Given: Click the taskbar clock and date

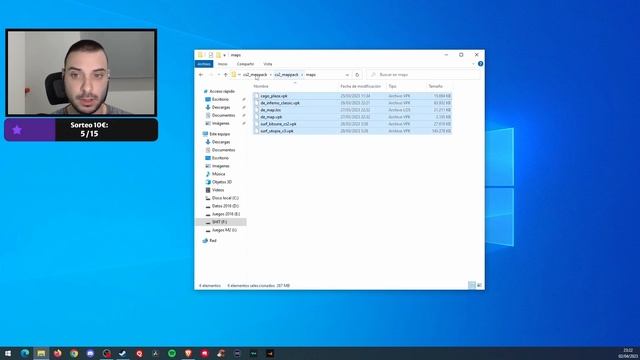Looking at the screenshot, I should [628, 353].
